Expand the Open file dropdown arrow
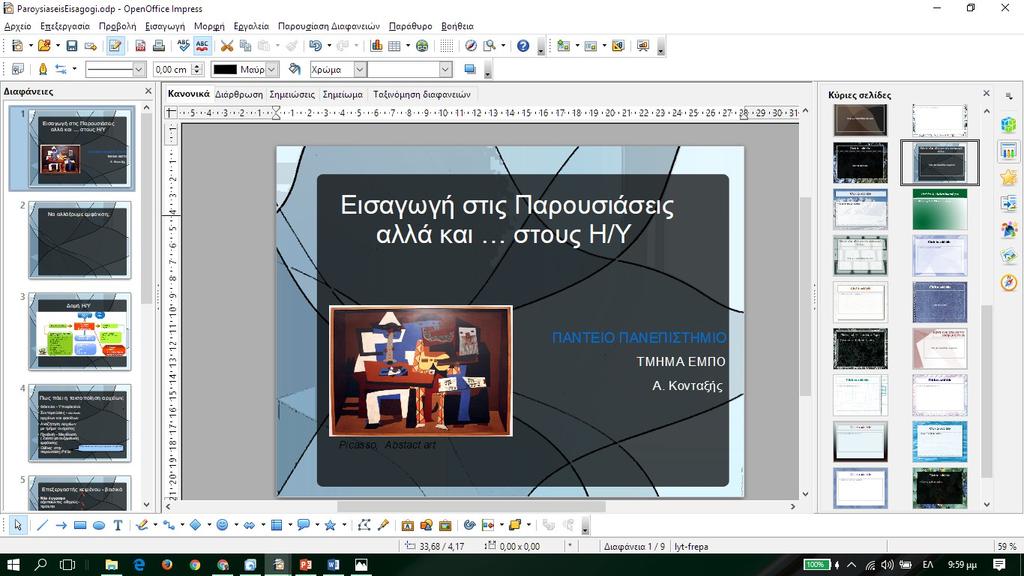This screenshot has height=576, width=1024. (57, 46)
